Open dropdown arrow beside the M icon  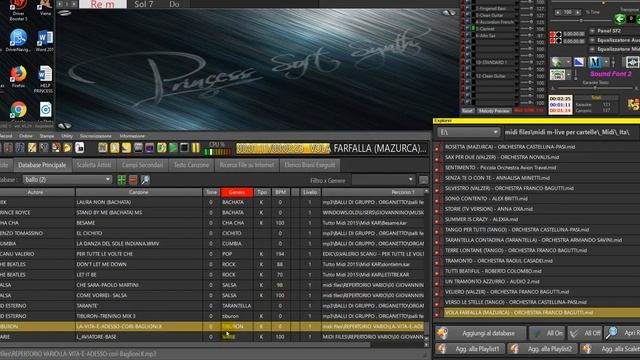pyautogui.click(x=606, y=62)
